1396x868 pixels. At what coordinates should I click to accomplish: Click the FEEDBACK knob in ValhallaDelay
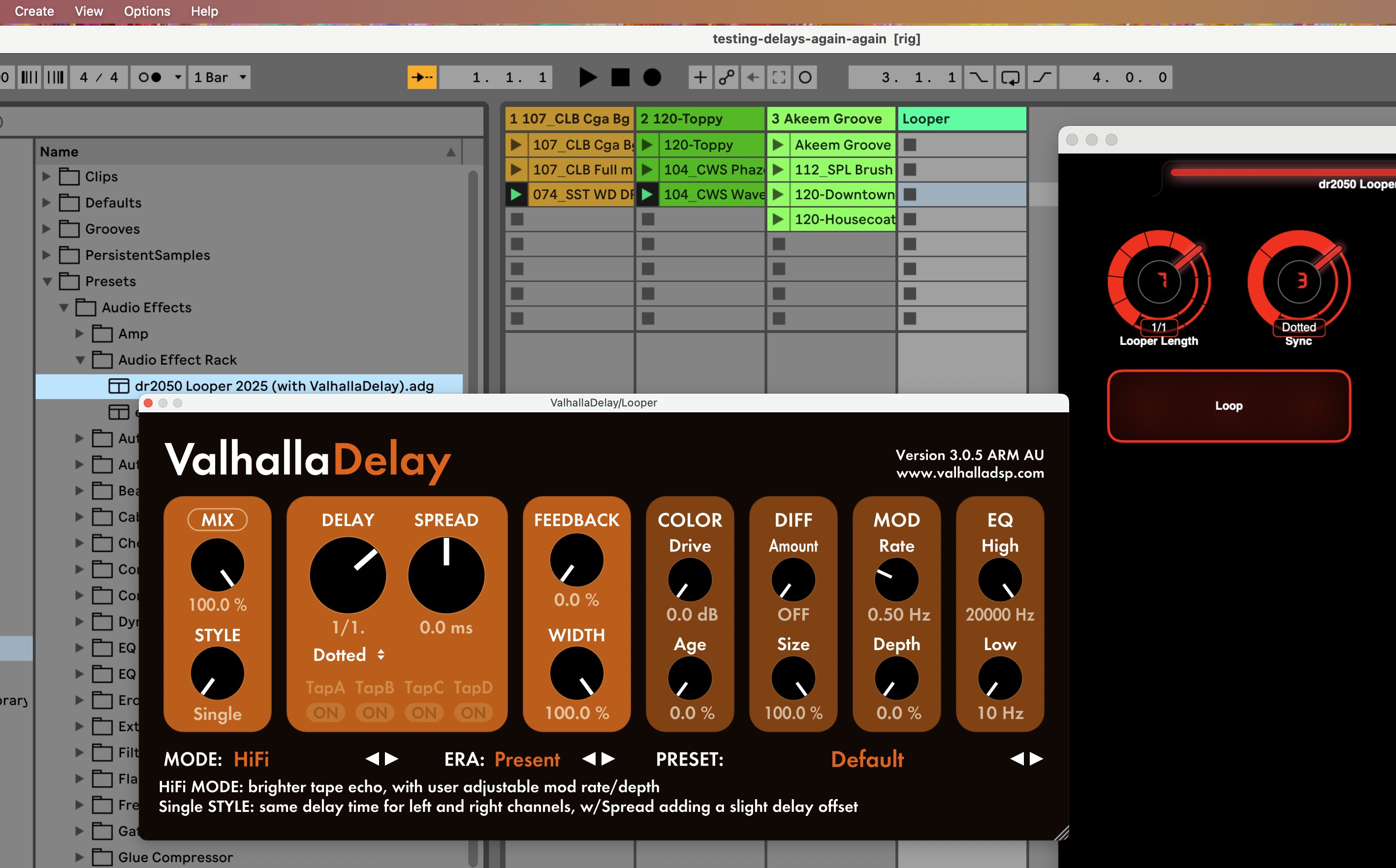coord(576,560)
